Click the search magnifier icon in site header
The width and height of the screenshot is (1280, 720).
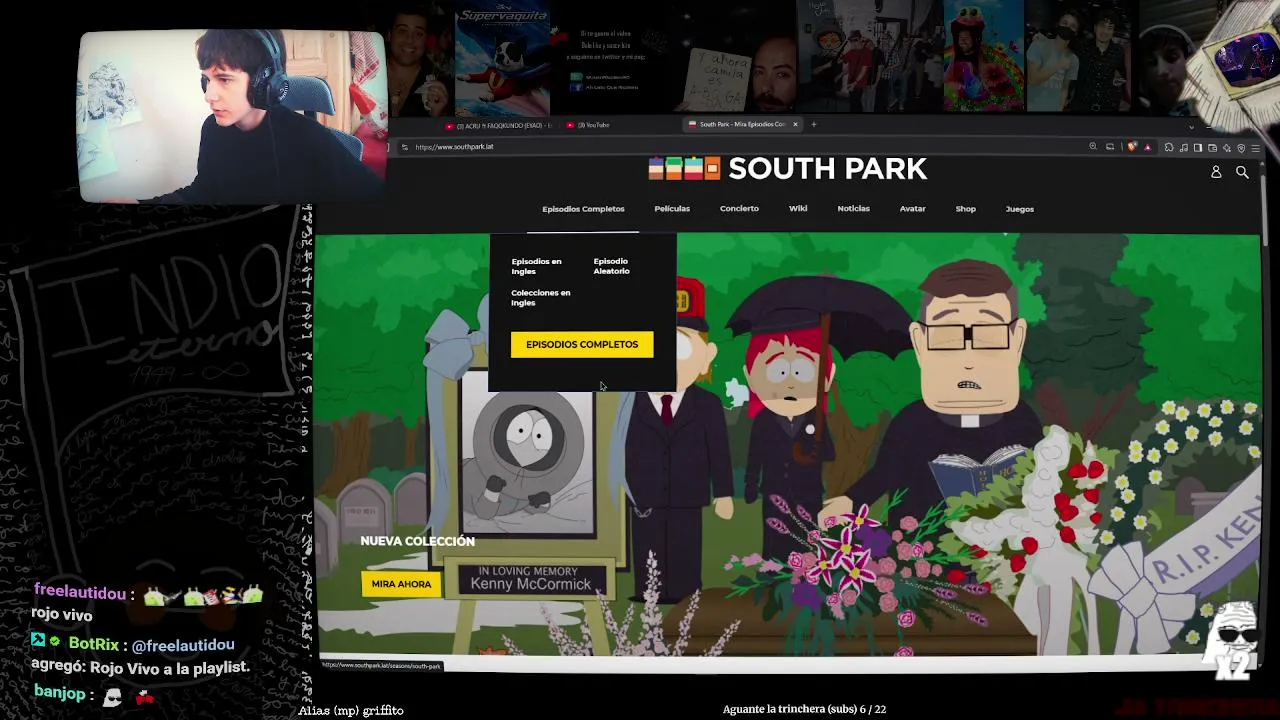[x=1242, y=172]
